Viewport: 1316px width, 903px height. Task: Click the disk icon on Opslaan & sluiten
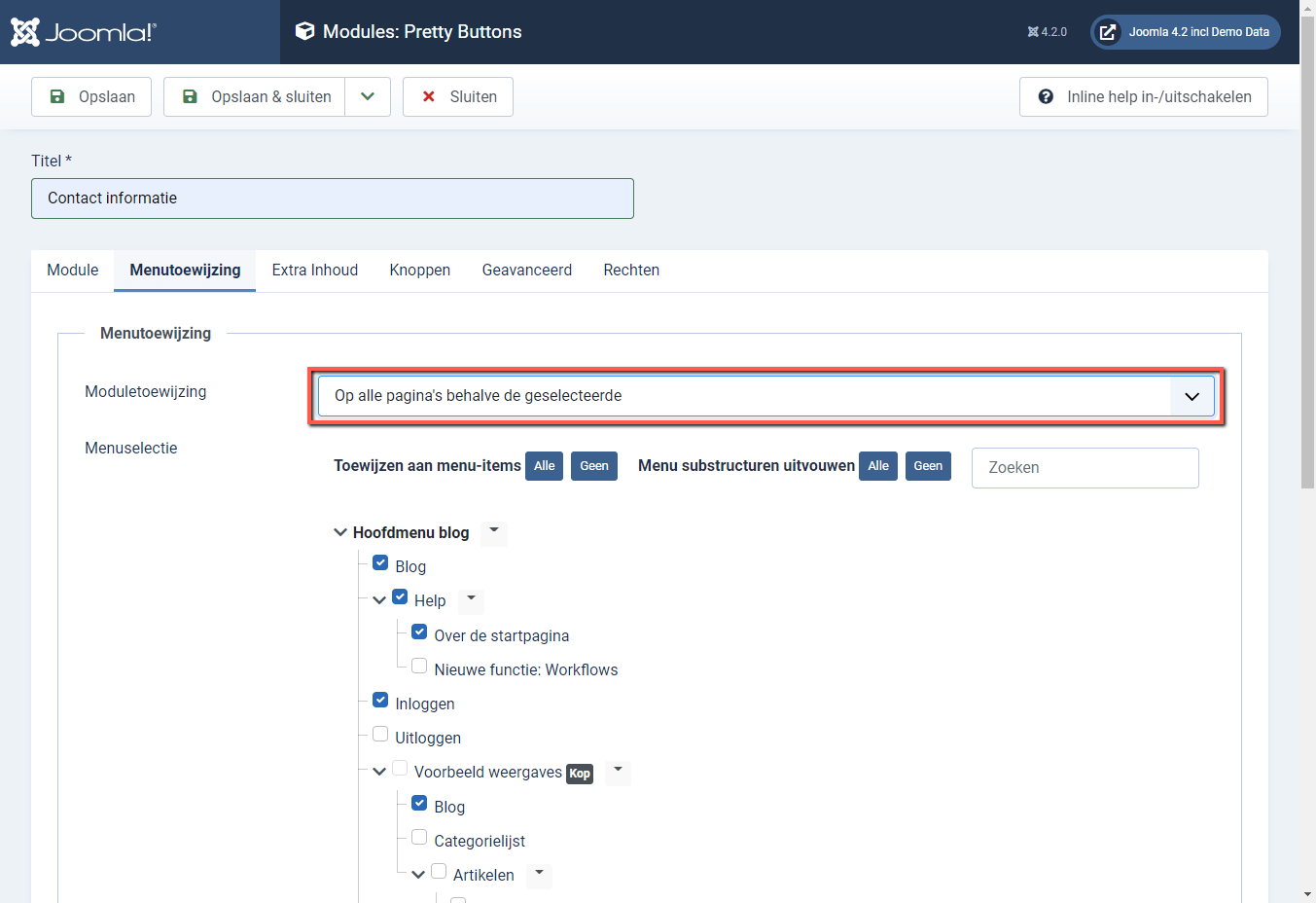188,96
